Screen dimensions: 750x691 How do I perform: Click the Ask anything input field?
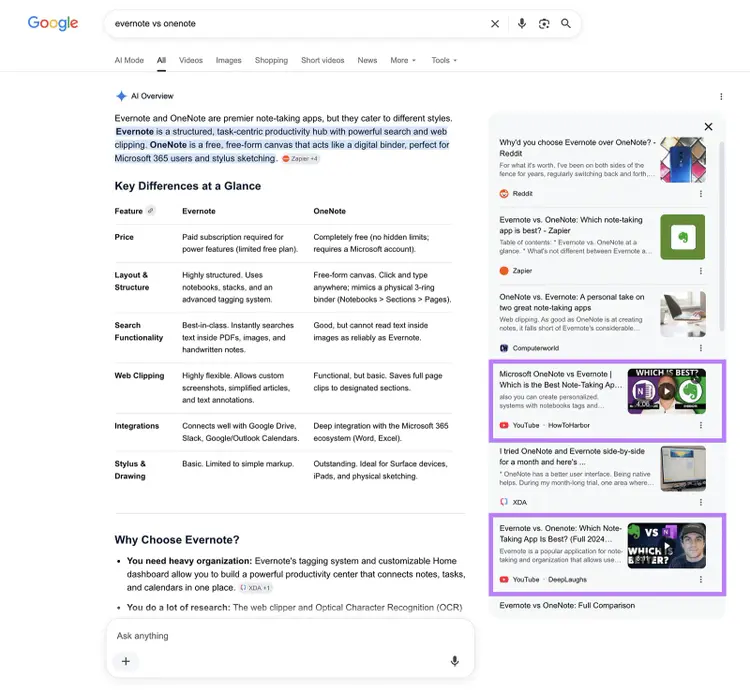click(290, 636)
